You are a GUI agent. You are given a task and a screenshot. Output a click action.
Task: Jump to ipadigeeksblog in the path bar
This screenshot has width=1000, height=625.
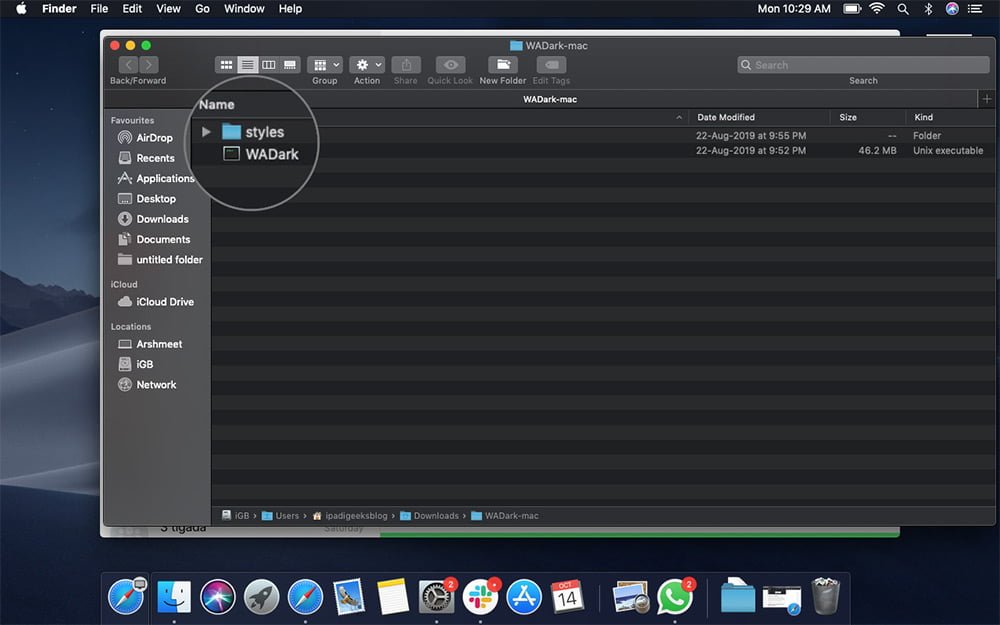point(349,515)
